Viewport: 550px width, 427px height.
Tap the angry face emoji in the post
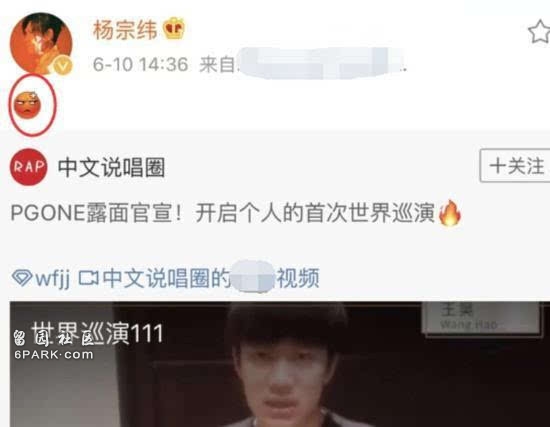pos(27,105)
